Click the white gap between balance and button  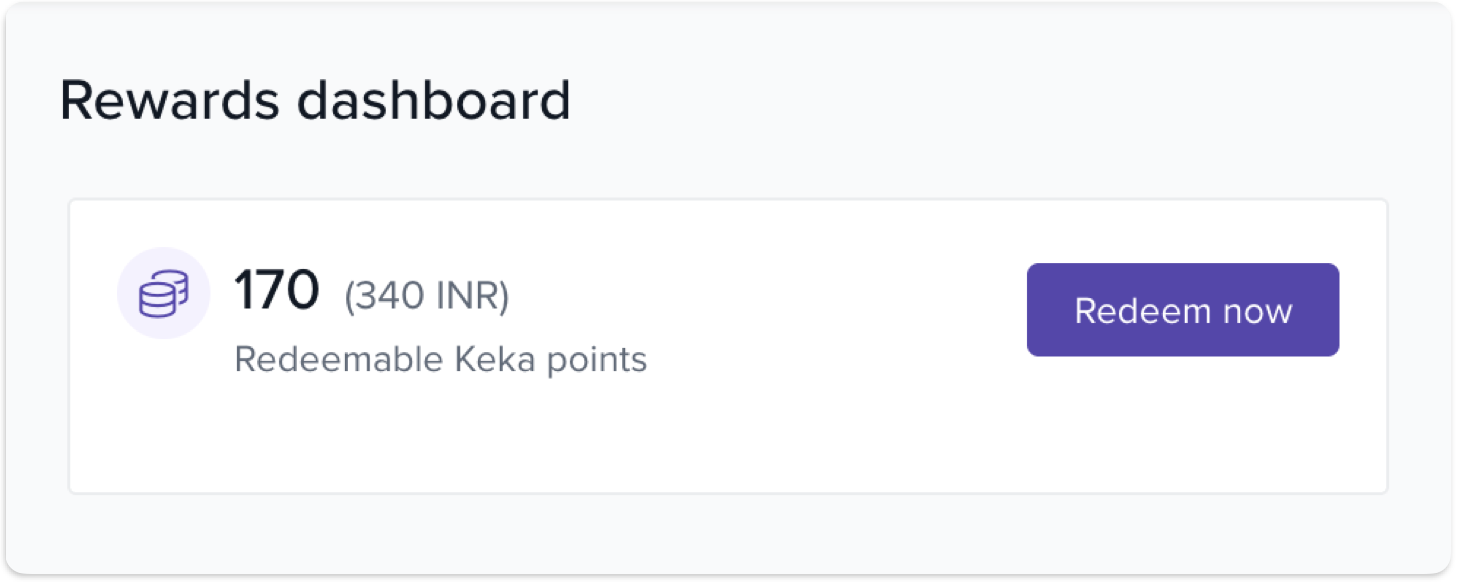click(830, 310)
